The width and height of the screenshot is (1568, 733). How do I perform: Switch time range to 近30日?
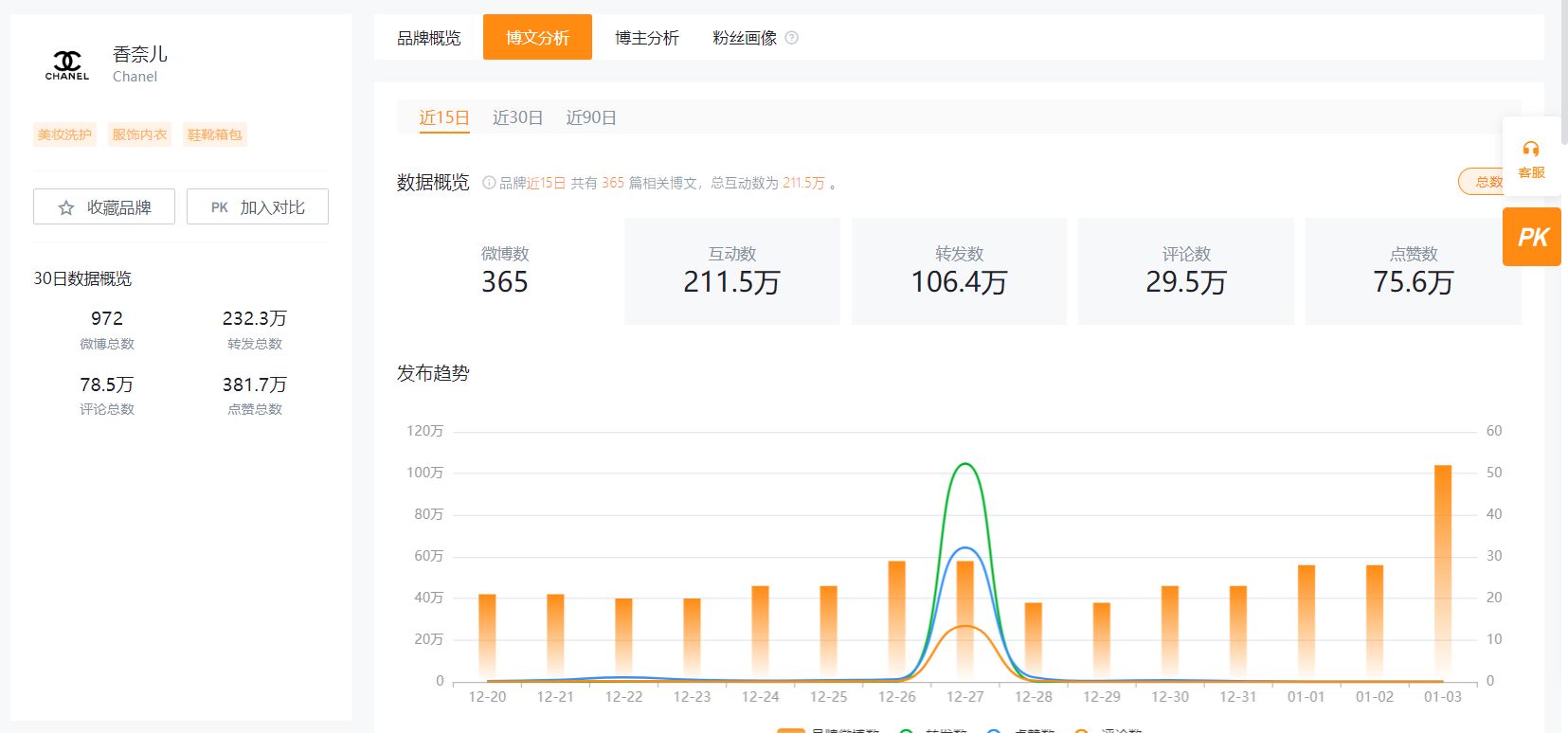click(x=518, y=117)
